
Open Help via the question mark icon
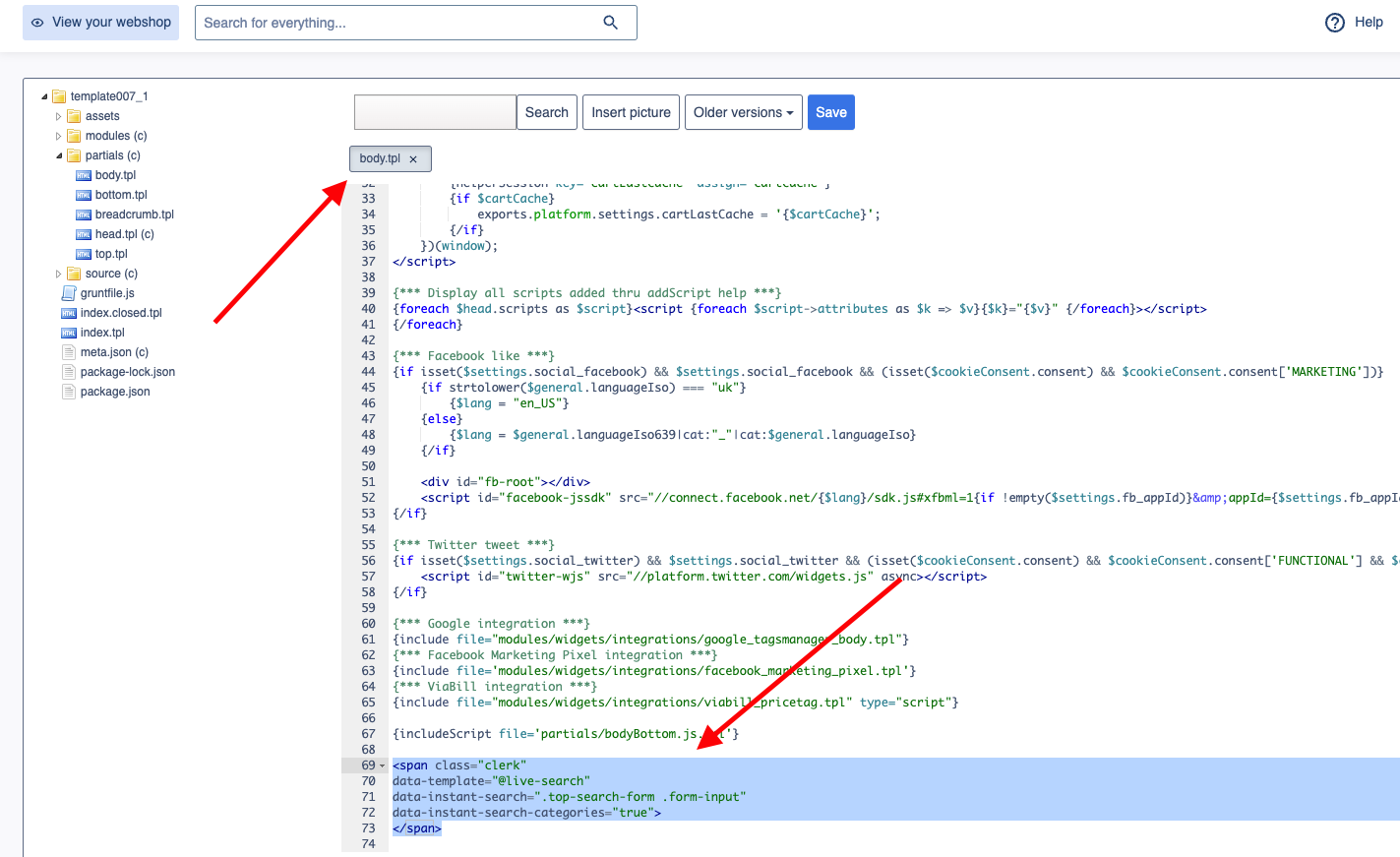(x=1335, y=22)
